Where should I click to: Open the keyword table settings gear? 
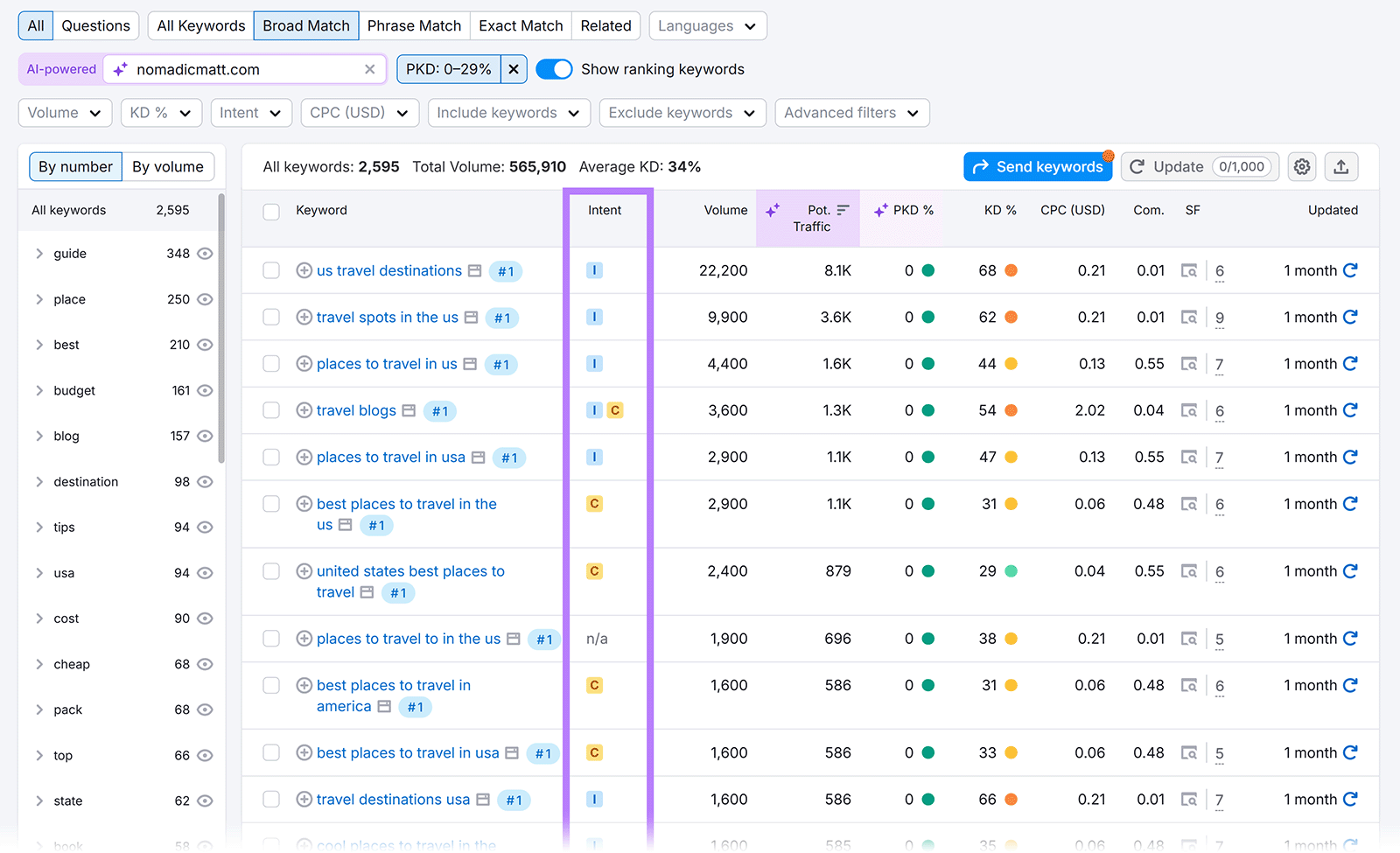pyautogui.click(x=1301, y=166)
